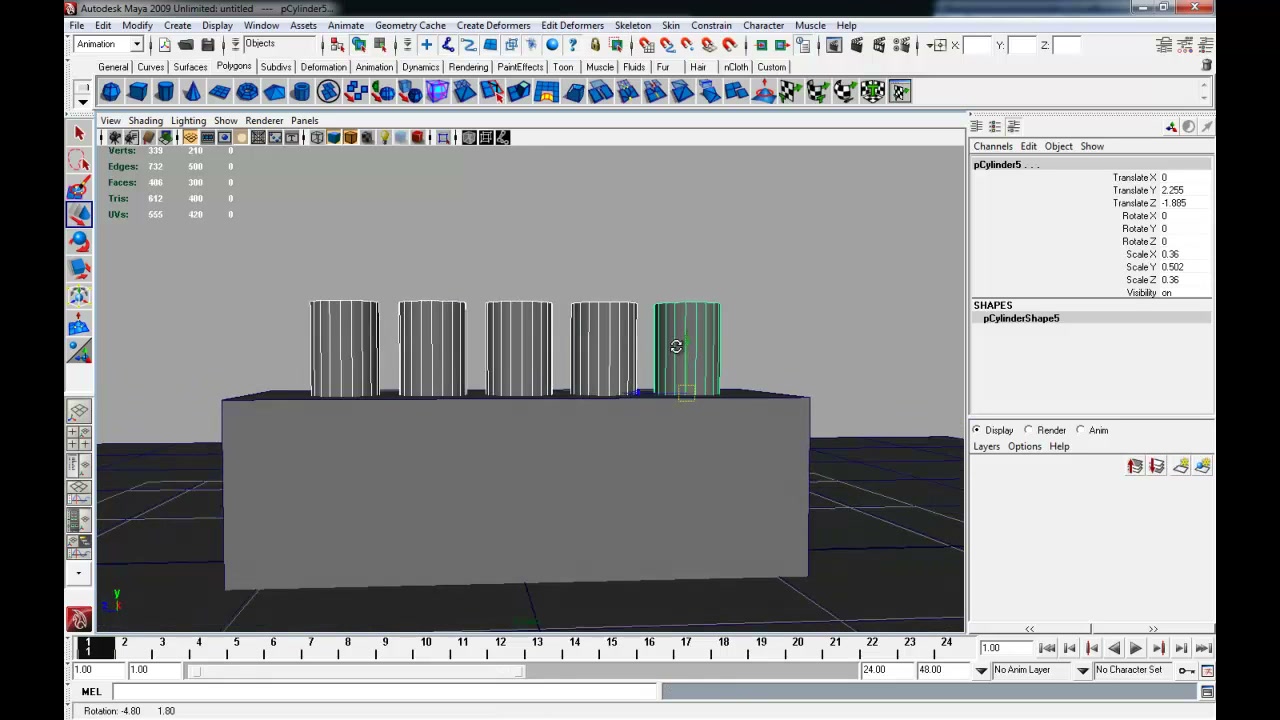This screenshot has height=720, width=1280.
Task: Go to start of playback range
Action: click(x=1047, y=648)
